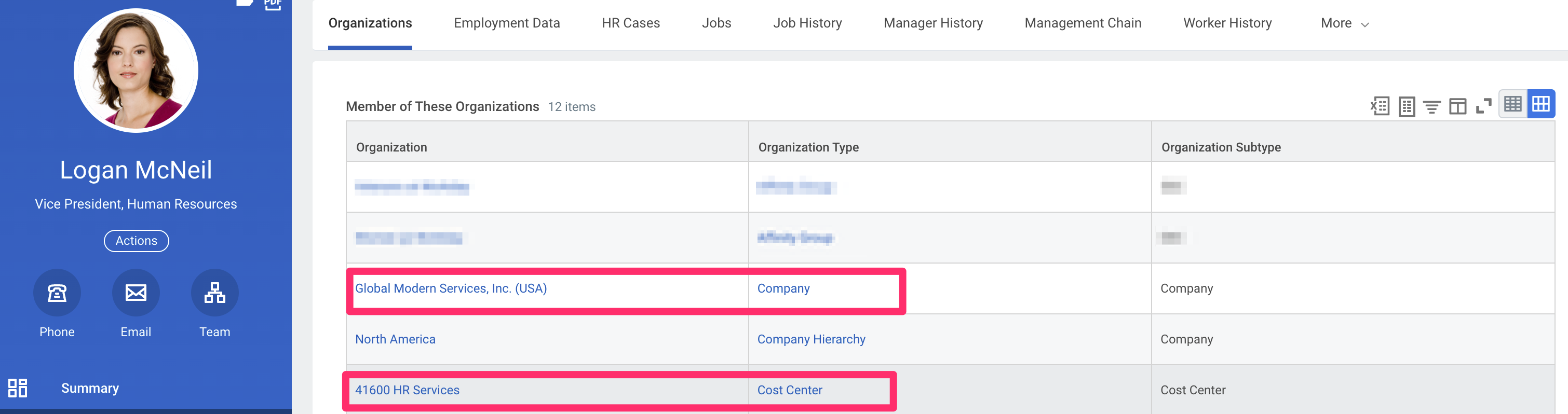Select the Organizations tab
The width and height of the screenshot is (1568, 414).
[370, 23]
